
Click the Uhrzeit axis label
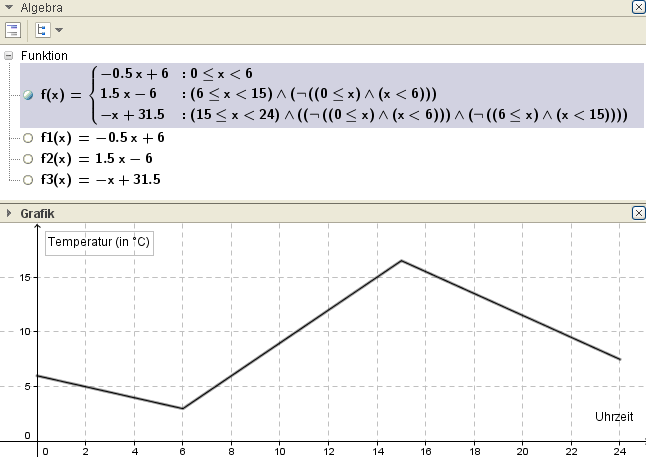click(x=614, y=415)
